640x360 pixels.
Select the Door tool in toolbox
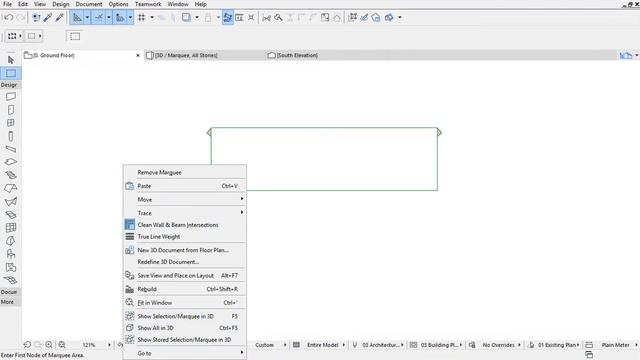tap(11, 109)
